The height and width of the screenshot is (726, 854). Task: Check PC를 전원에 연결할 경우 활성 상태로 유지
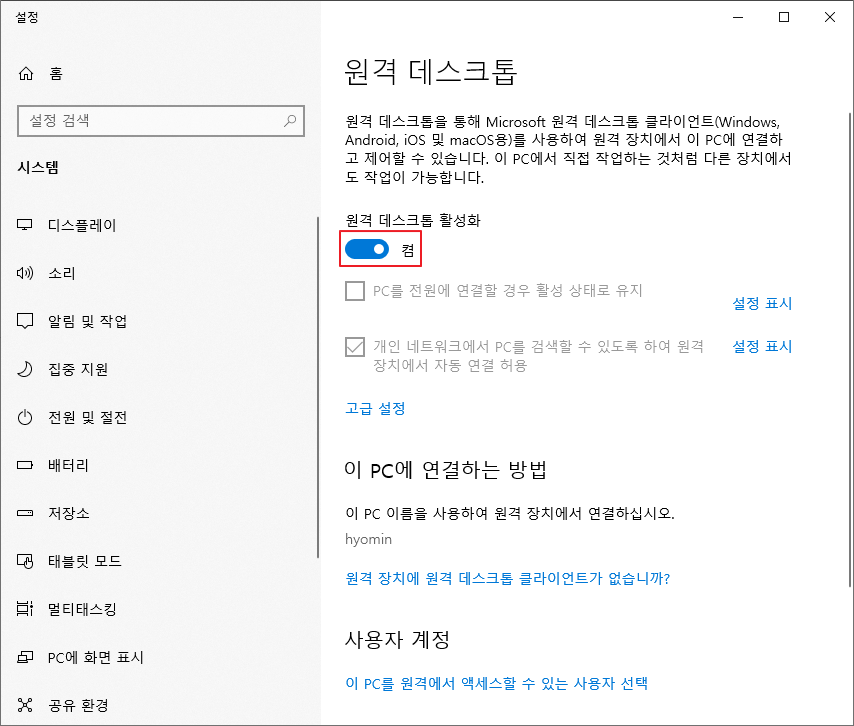point(355,291)
